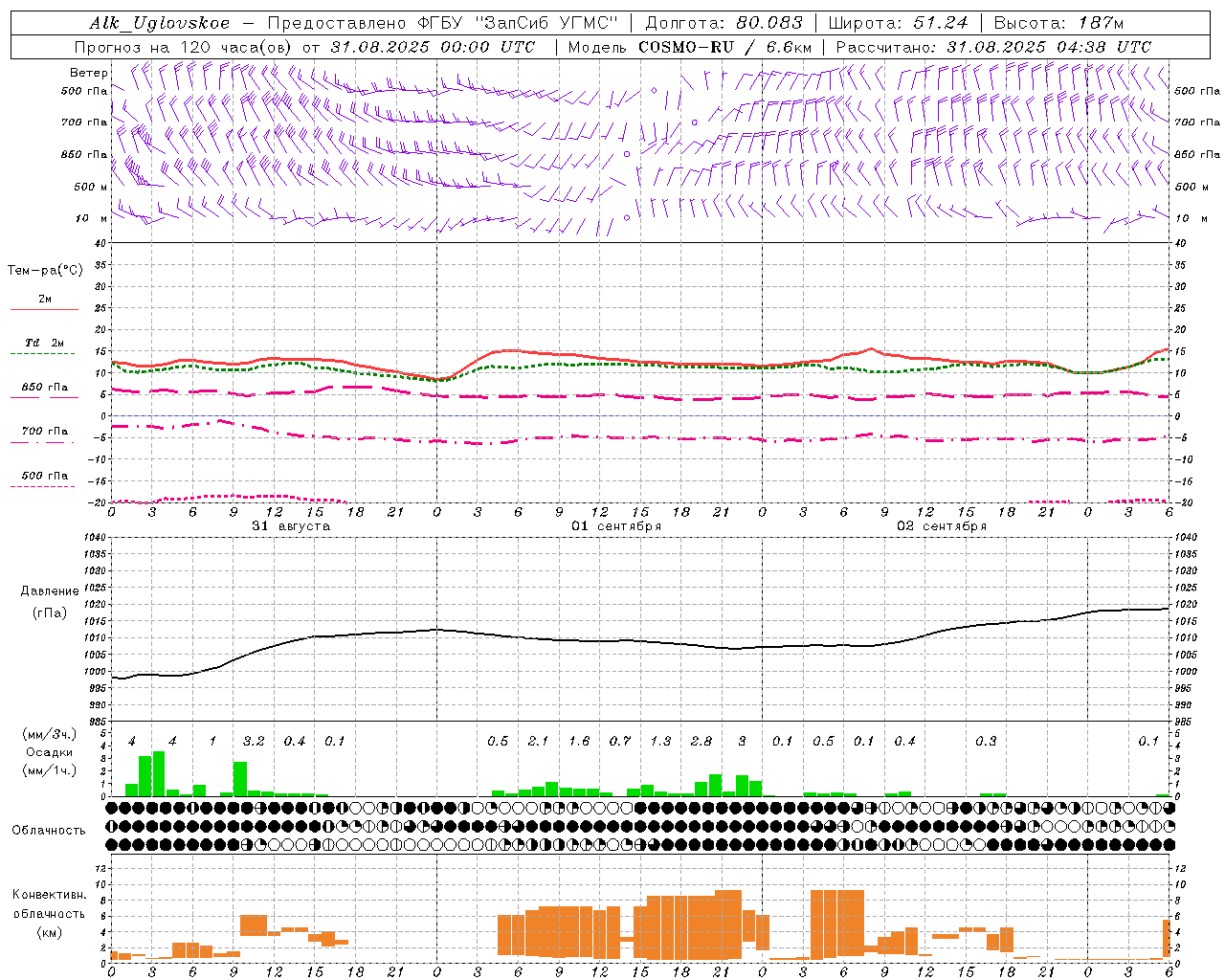Click the 700 гПа temperature legend entry
The image size is (1225, 980).
[45, 432]
